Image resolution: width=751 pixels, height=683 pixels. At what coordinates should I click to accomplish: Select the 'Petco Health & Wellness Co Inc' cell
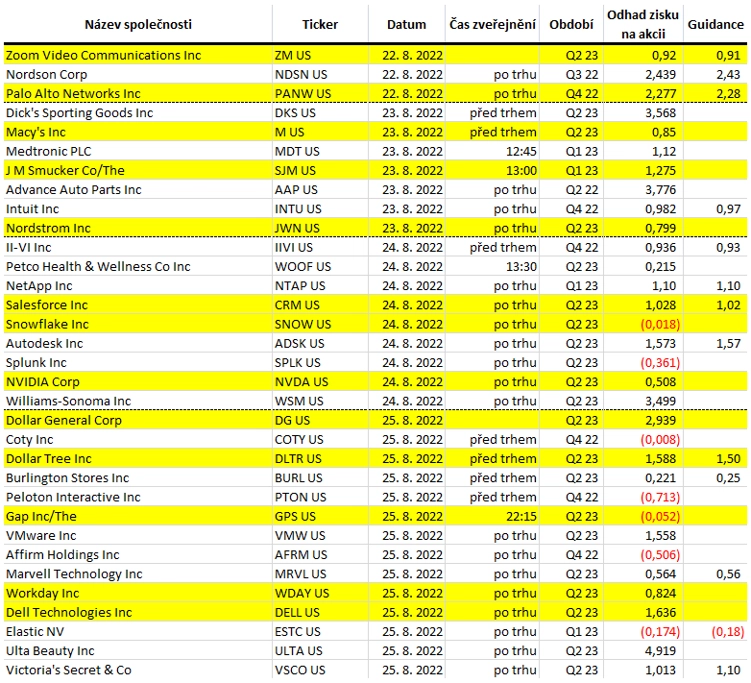tap(138, 266)
